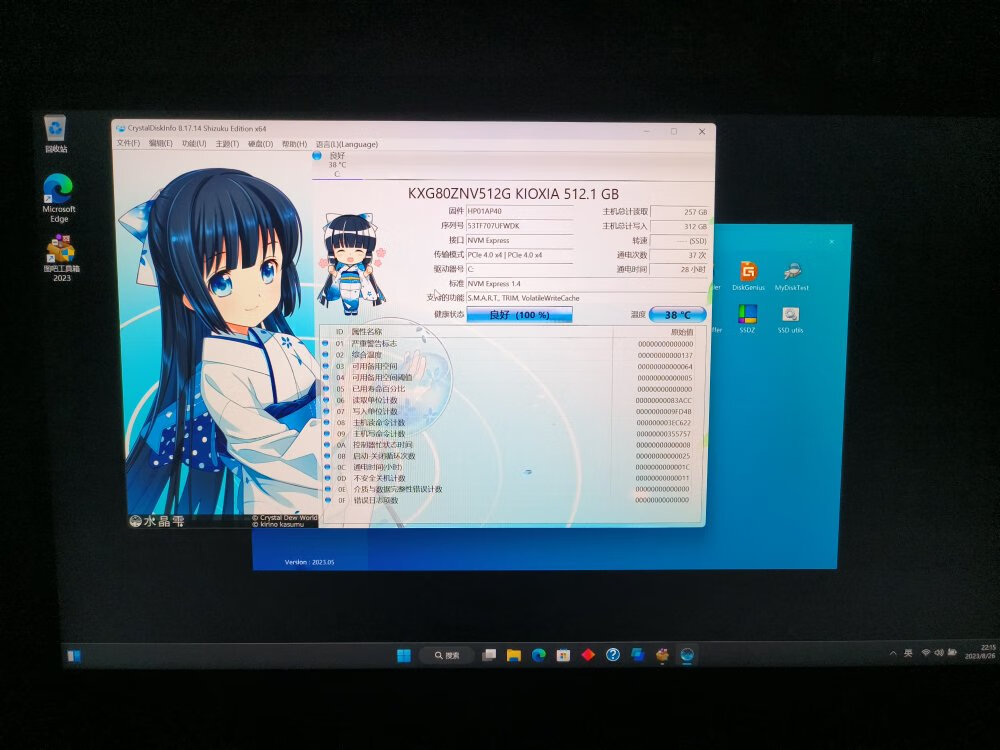Show hidden system tray icons

pos(893,654)
